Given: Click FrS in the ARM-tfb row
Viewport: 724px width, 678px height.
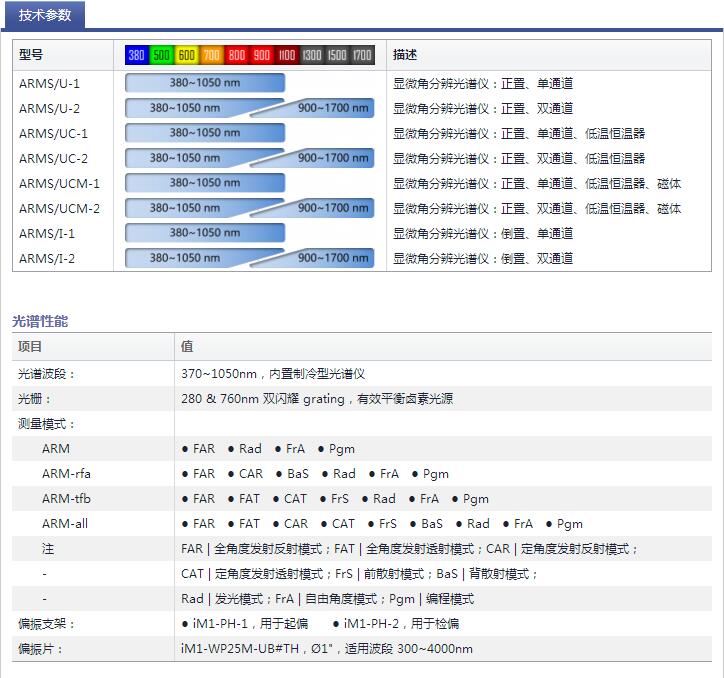Looking at the screenshot, I should (340, 499).
